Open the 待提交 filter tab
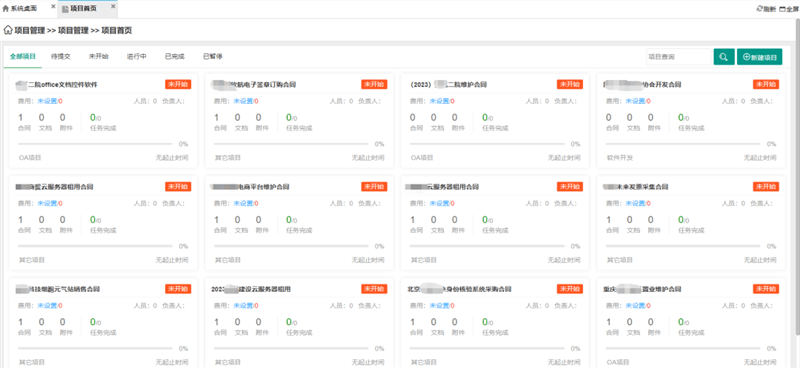The height and width of the screenshot is (368, 800). pos(61,57)
